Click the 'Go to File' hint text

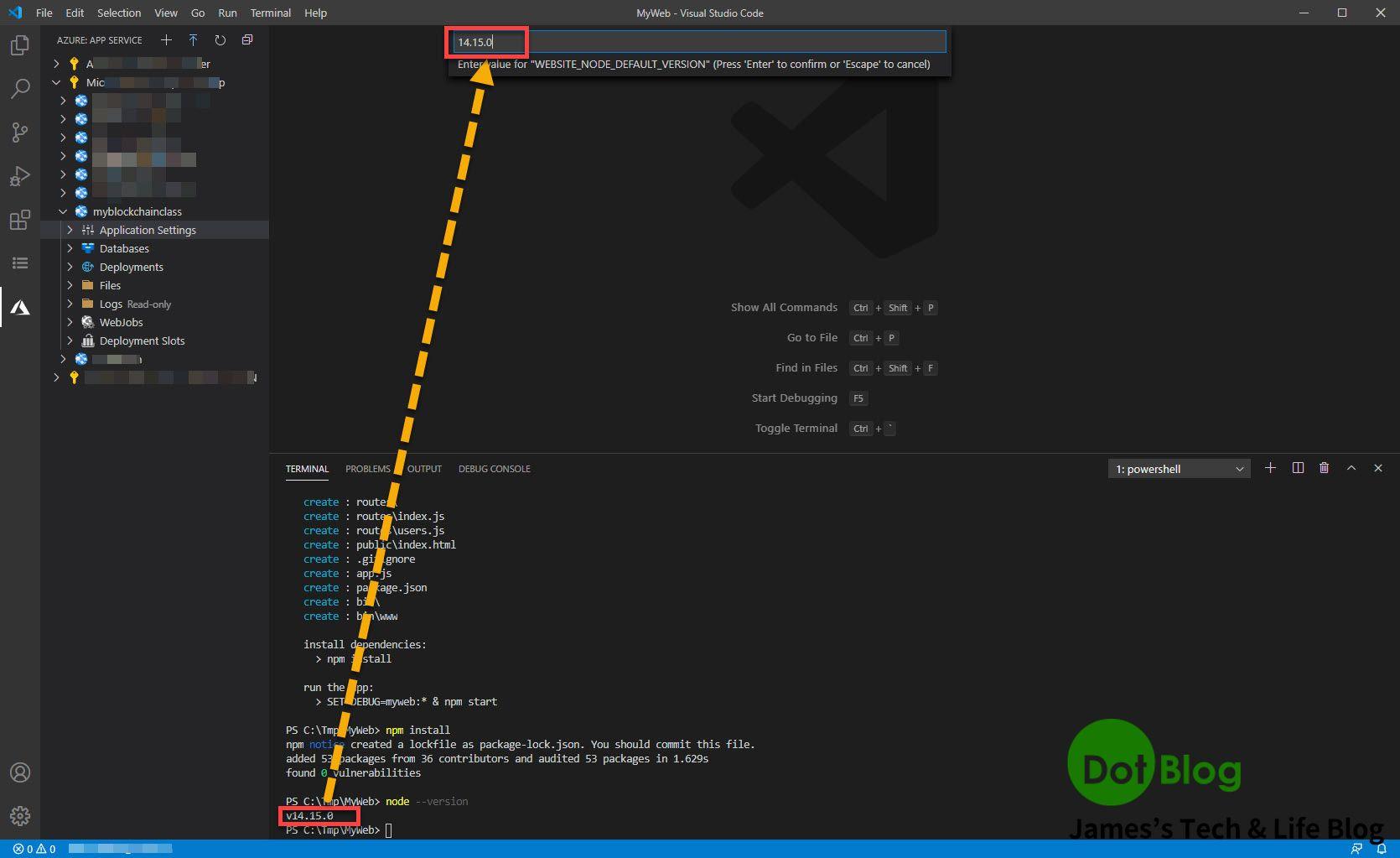tap(812, 338)
